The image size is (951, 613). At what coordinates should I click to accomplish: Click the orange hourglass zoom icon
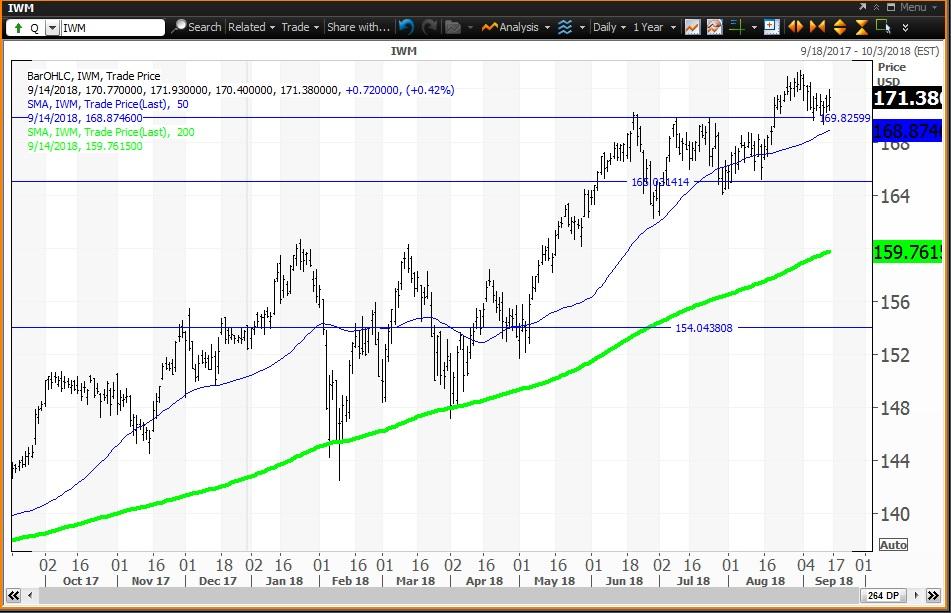point(862,27)
